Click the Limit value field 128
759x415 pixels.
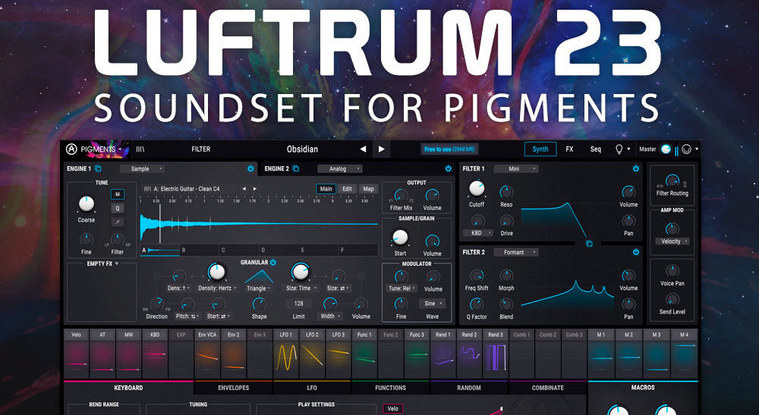(299, 304)
